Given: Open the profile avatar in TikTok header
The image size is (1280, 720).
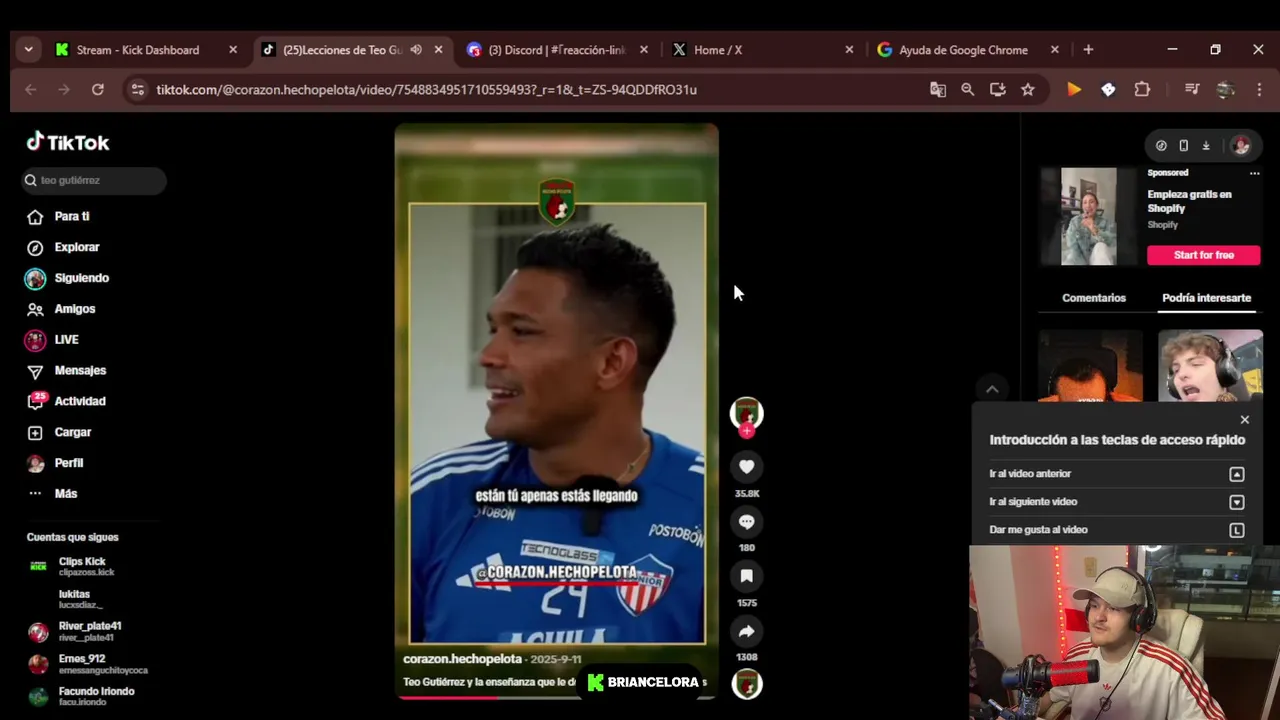Looking at the screenshot, I should [1241, 146].
